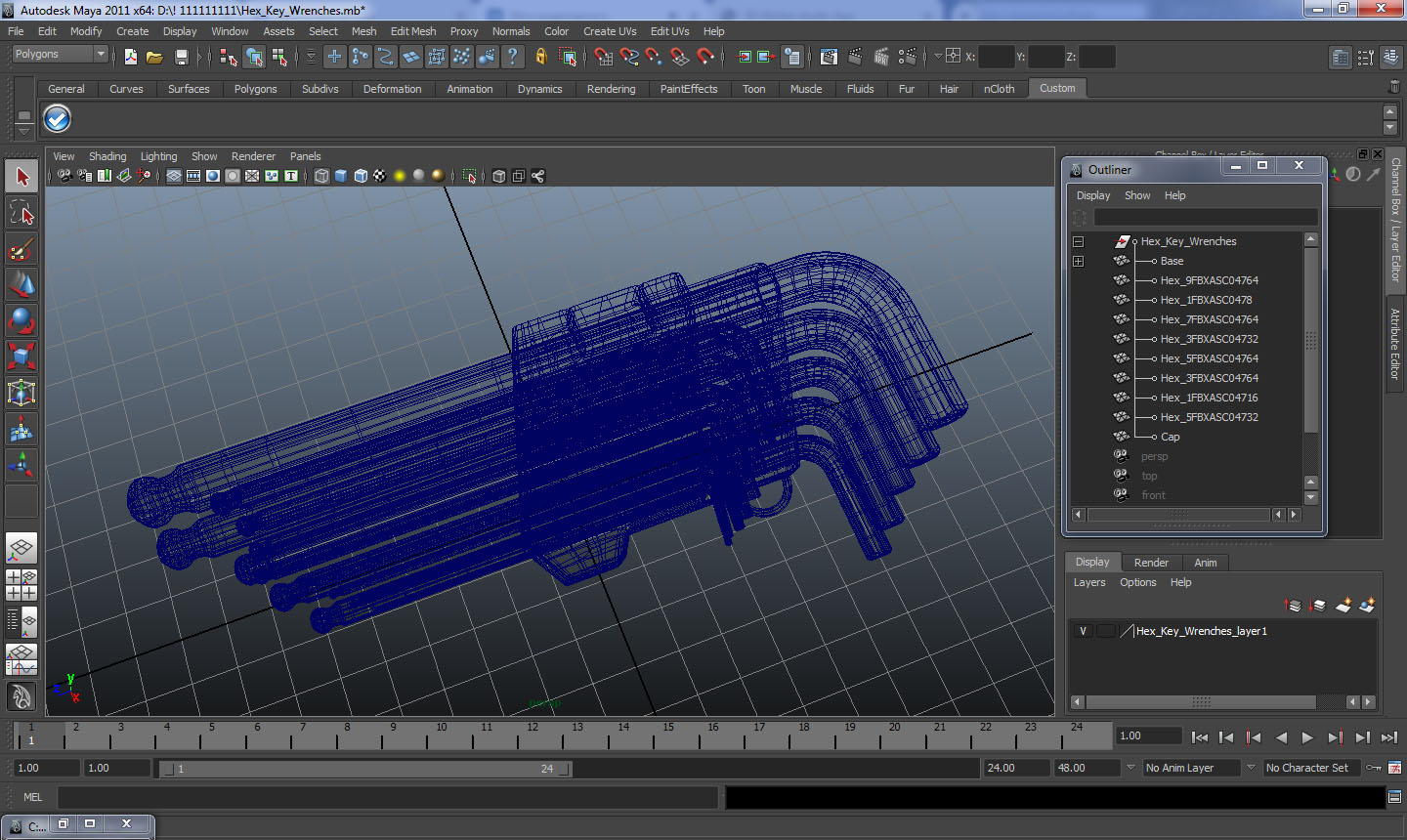Screen dimensions: 1407x840
Task: Open the Edit Mesh menu
Action: click(x=413, y=31)
